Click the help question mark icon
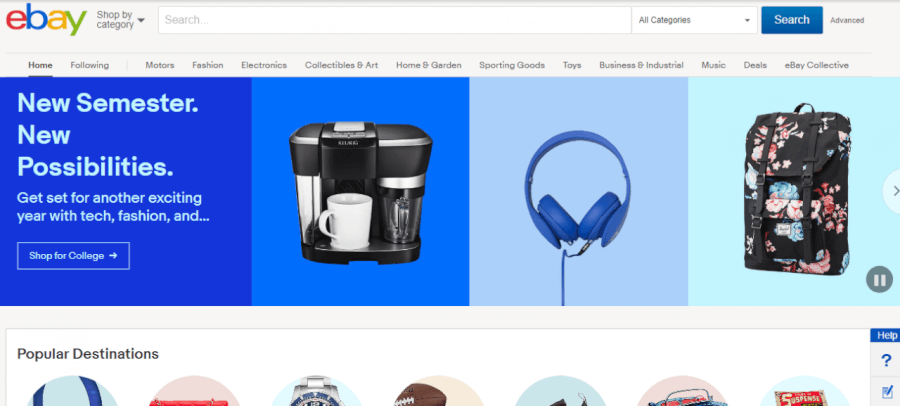 [x=886, y=361]
